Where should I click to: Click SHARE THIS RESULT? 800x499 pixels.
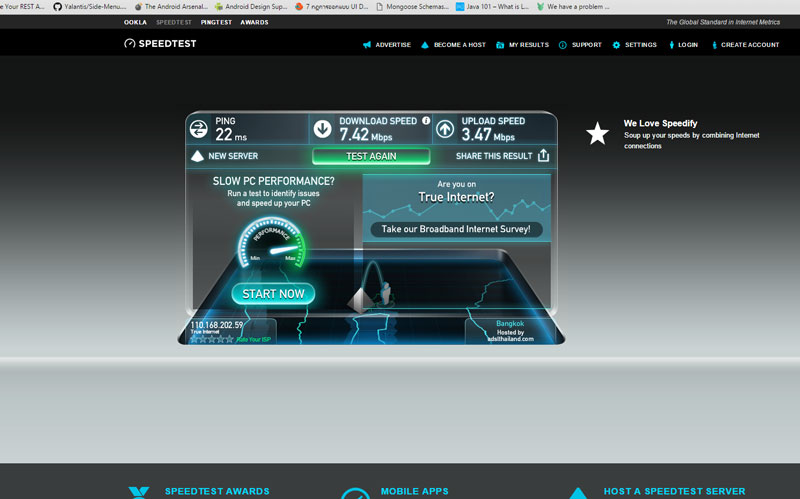pos(494,156)
